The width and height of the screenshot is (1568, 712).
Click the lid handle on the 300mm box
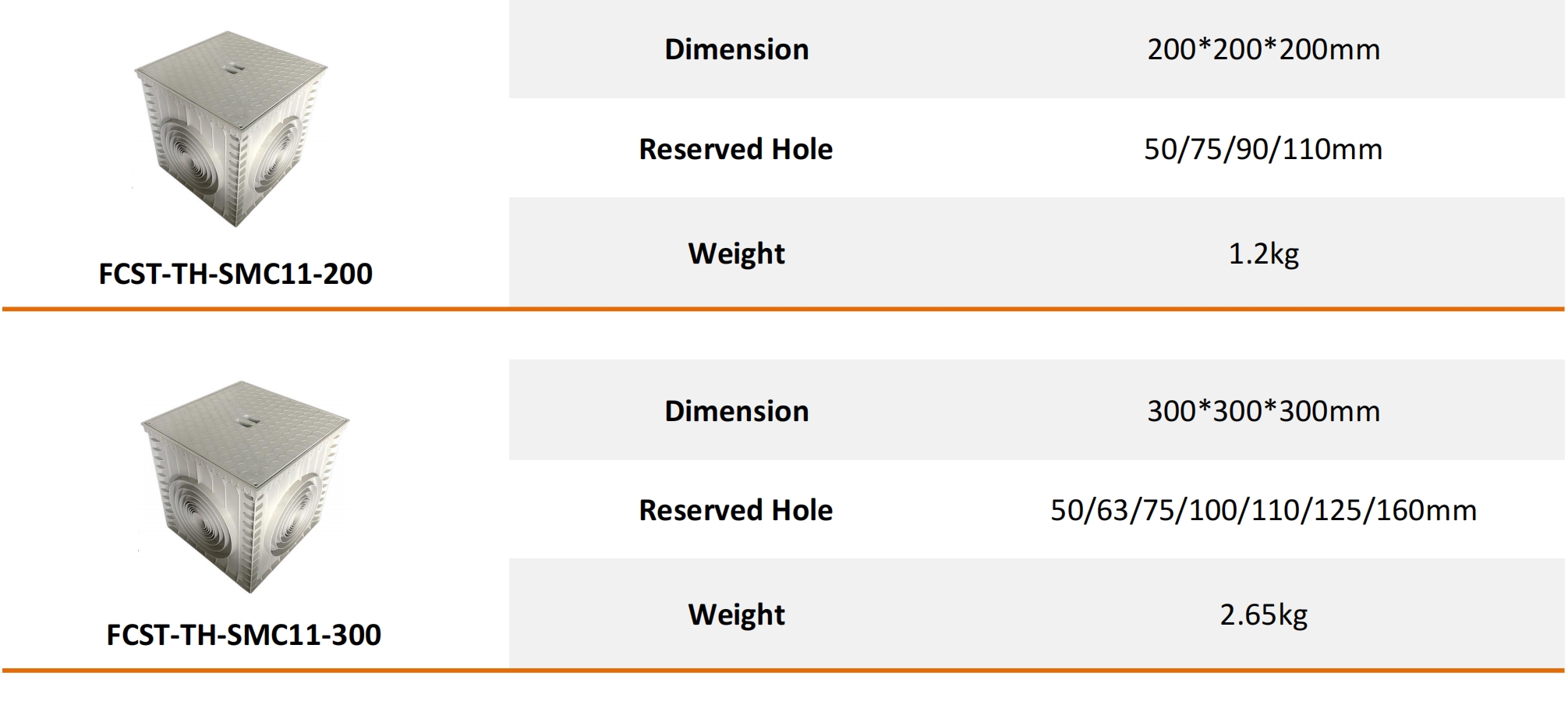tap(246, 420)
